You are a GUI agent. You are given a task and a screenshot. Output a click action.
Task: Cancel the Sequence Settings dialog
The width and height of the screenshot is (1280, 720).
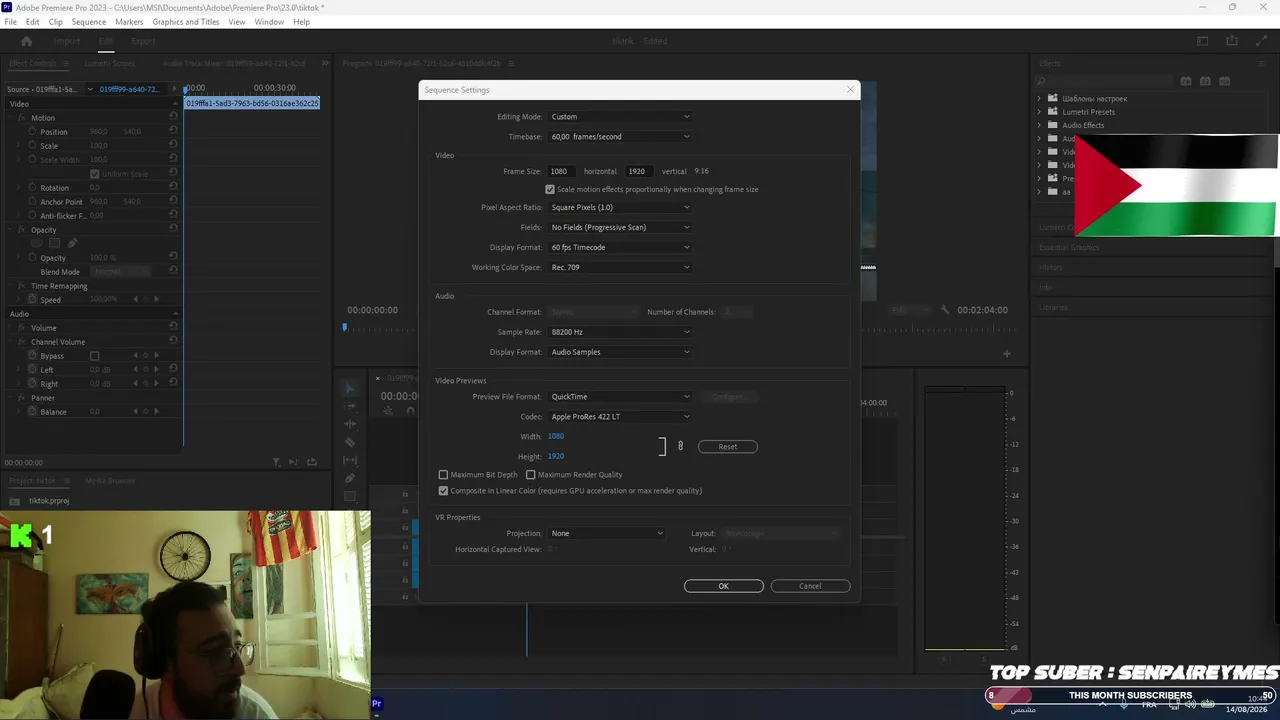pos(810,586)
